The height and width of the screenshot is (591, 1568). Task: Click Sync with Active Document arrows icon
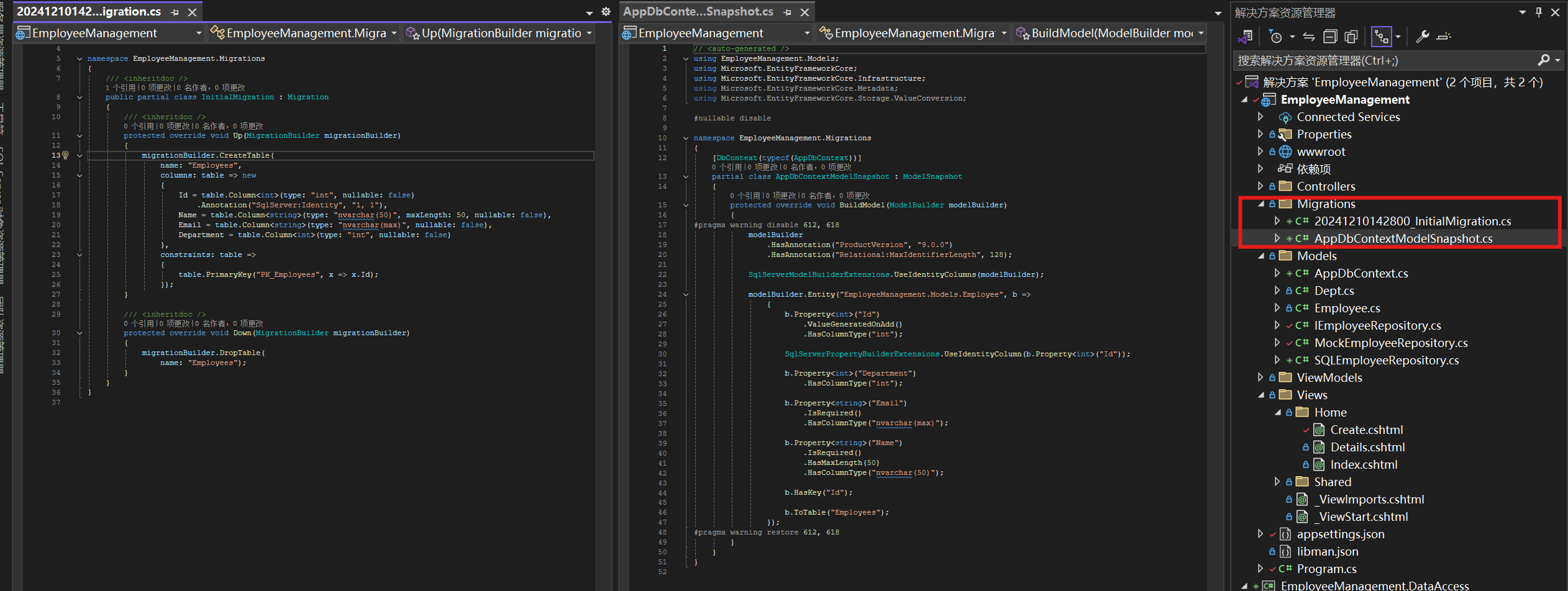(1309, 37)
